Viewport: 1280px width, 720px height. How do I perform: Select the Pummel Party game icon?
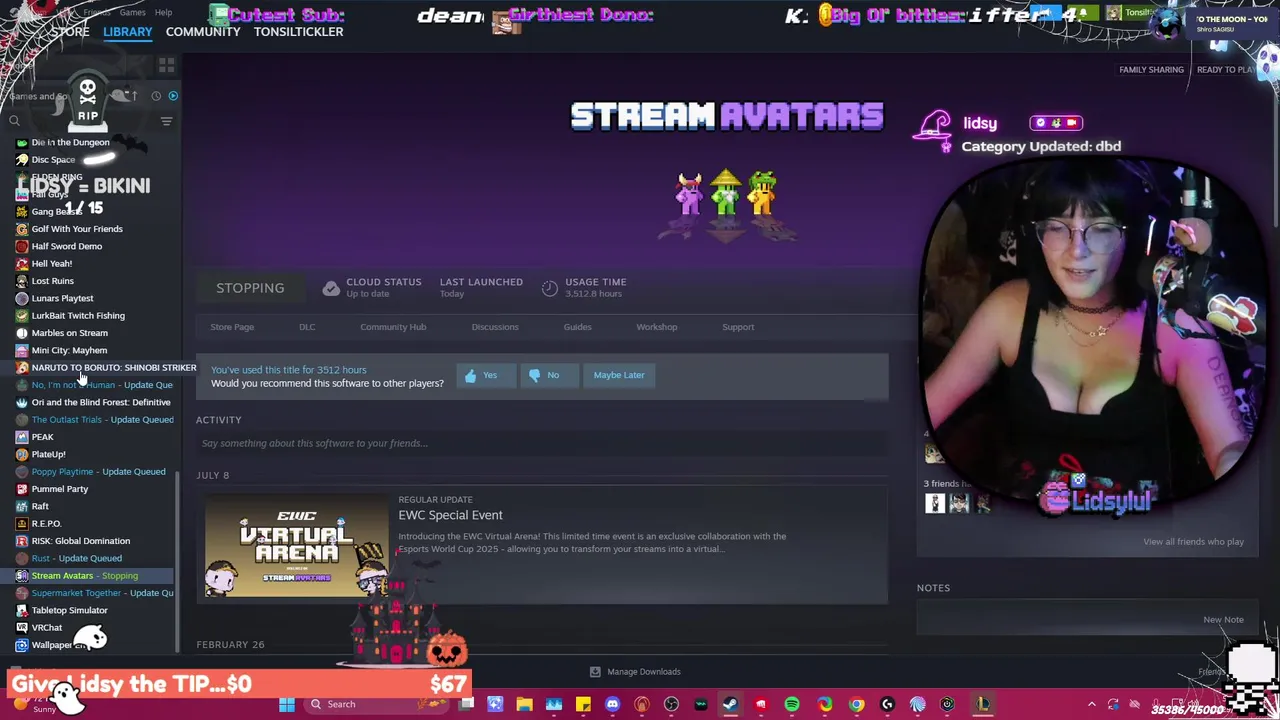tap(22, 489)
